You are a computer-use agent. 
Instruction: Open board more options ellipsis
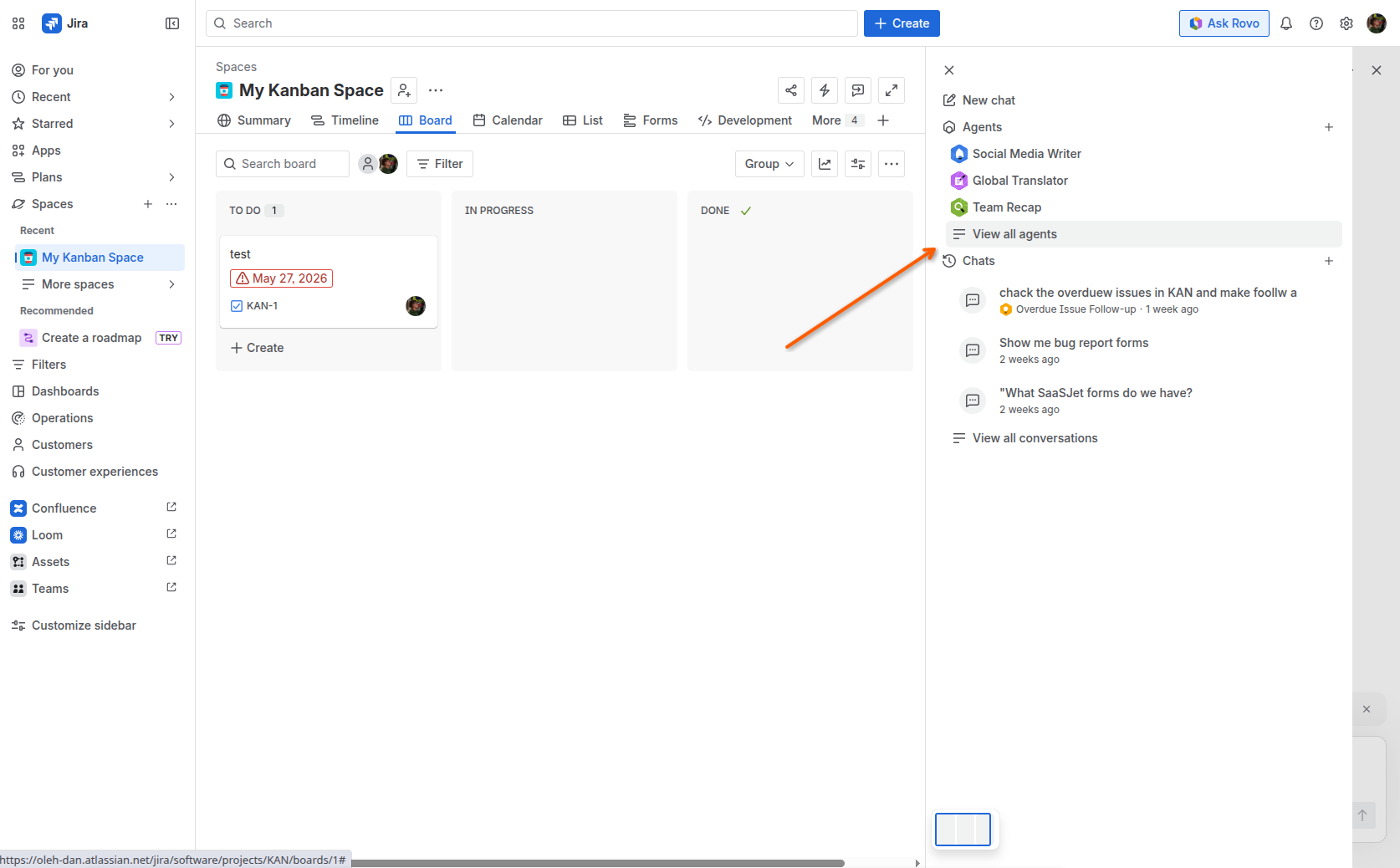[892, 164]
